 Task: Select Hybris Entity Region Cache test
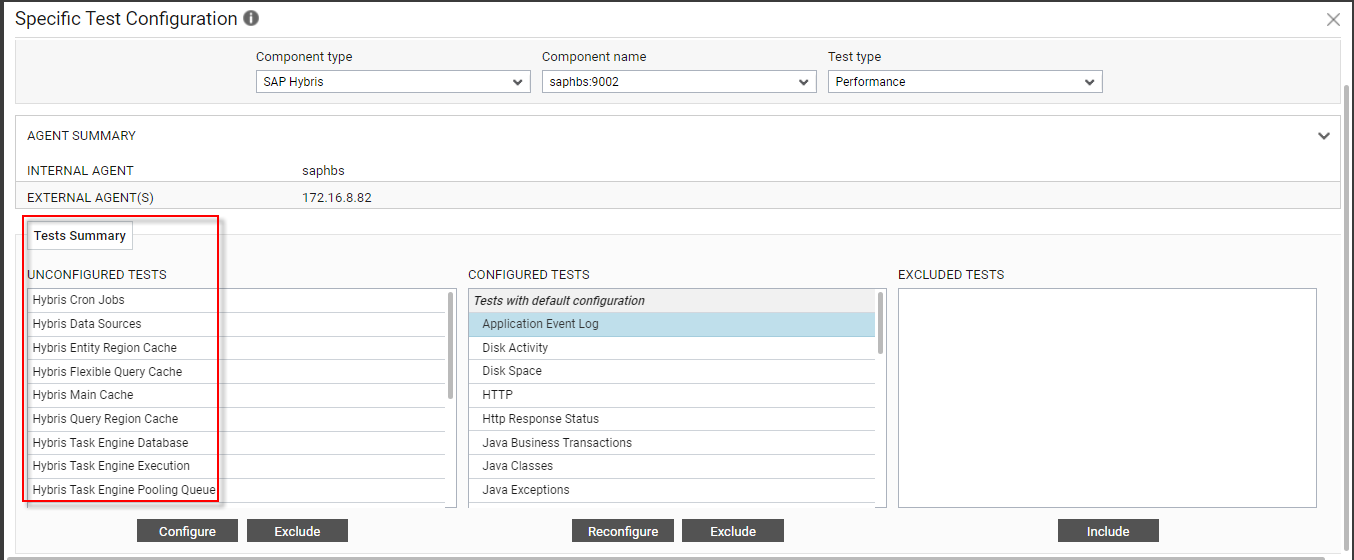[x=236, y=348]
